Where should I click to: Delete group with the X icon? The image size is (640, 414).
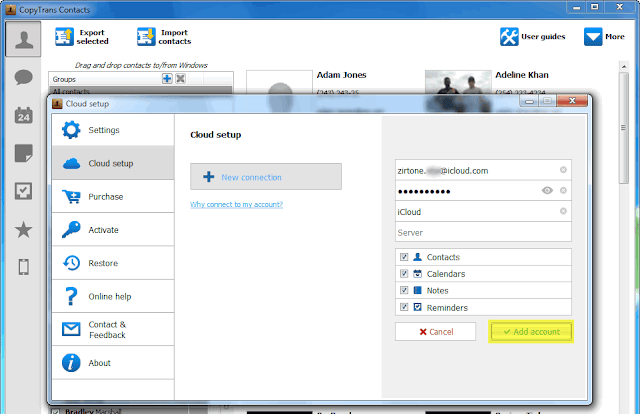click(180, 78)
